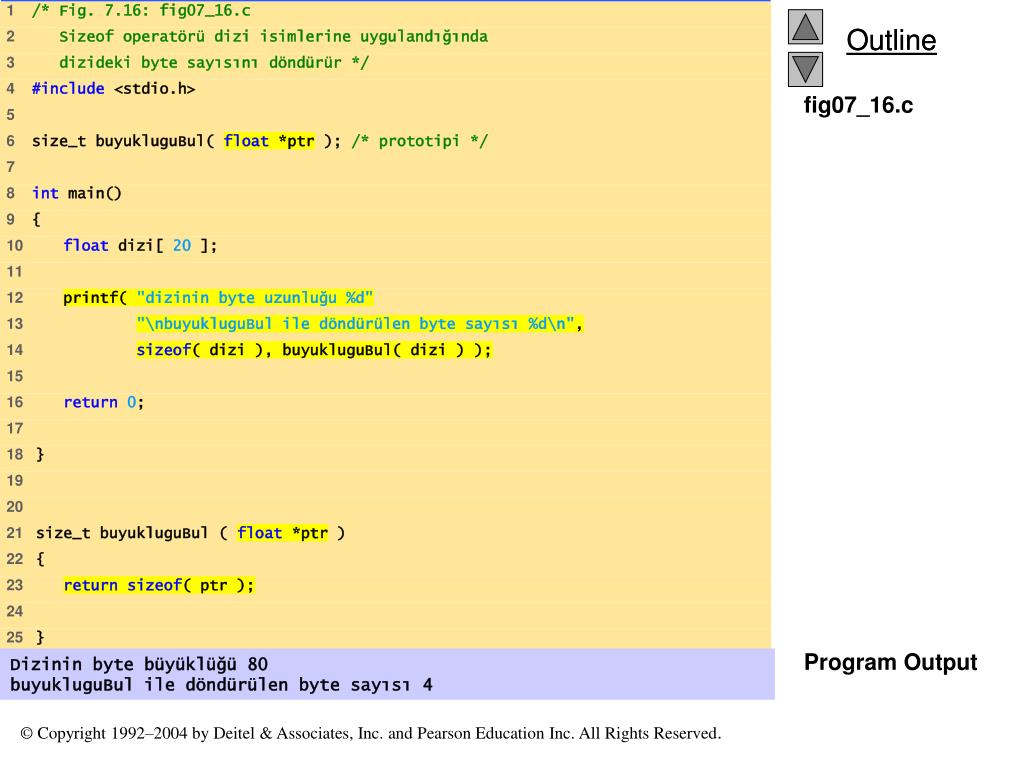The image size is (1024, 768).
Task: Click the up arrow navigation icon
Action: [805, 27]
